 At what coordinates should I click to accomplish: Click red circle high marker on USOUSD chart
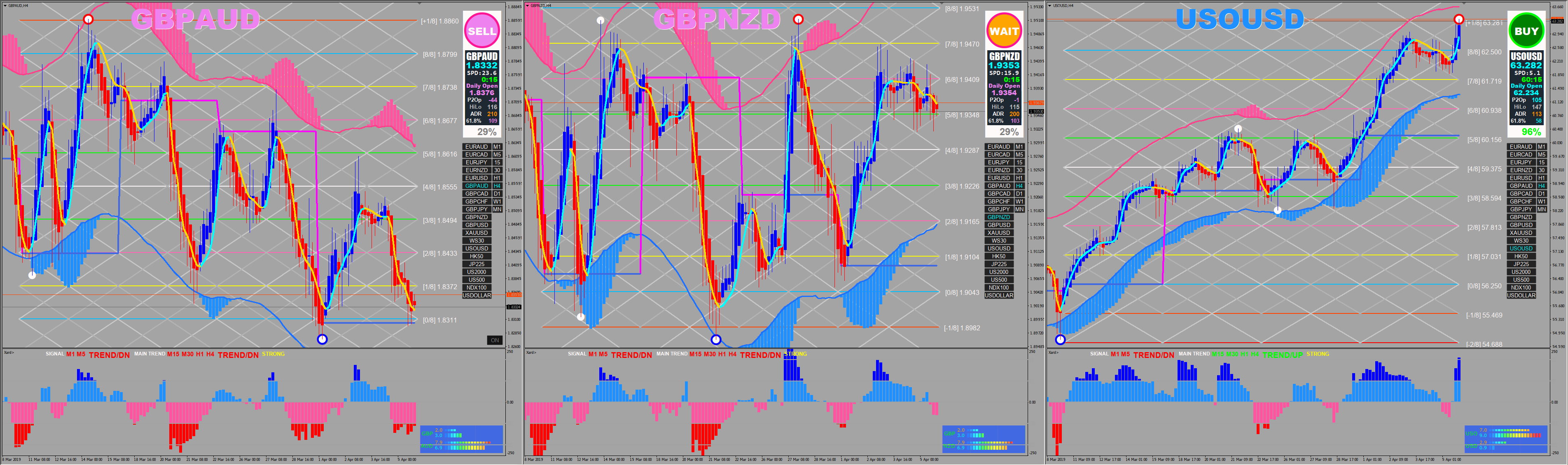(1459, 19)
